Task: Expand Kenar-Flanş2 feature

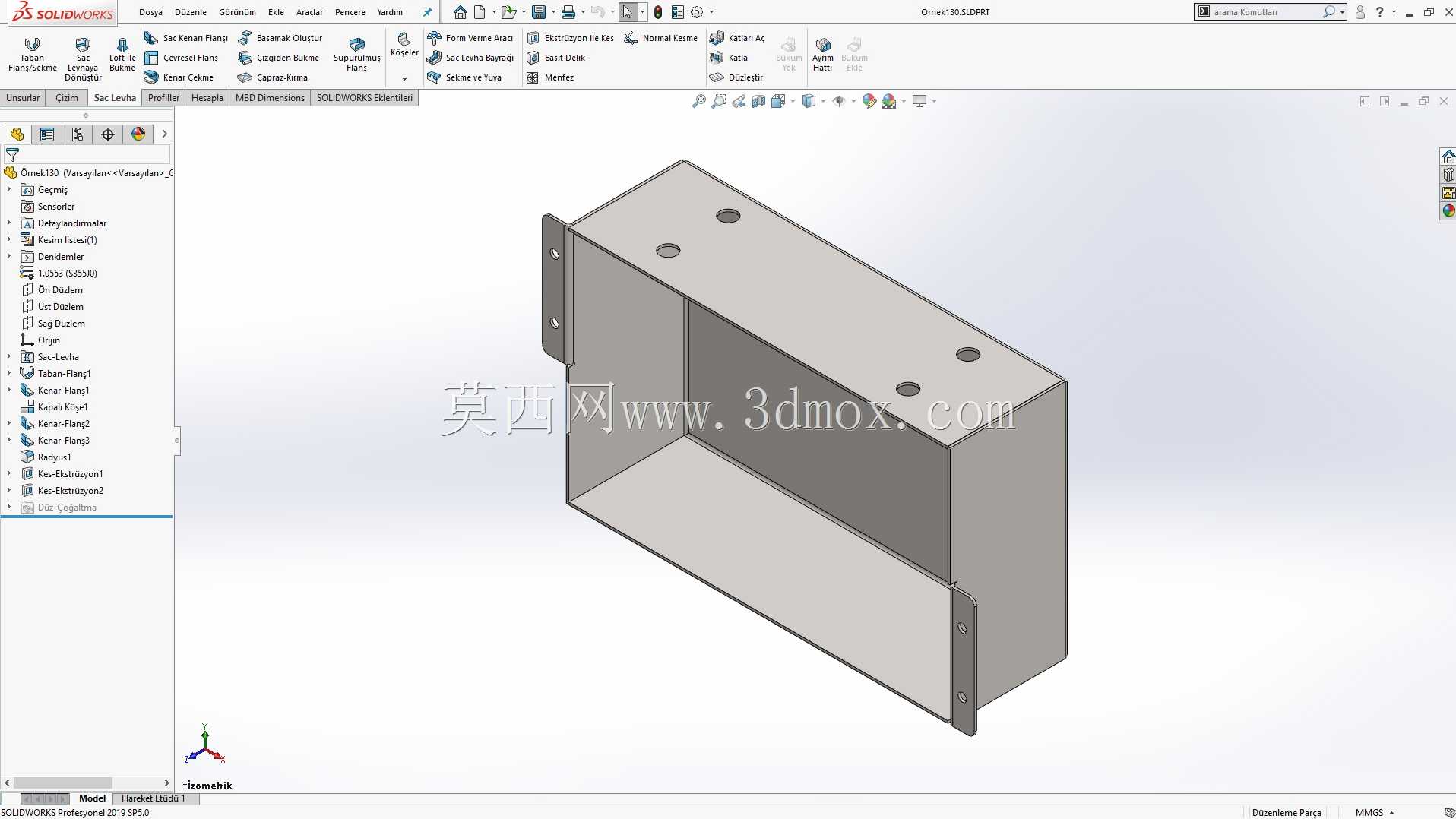Action: 9,423
